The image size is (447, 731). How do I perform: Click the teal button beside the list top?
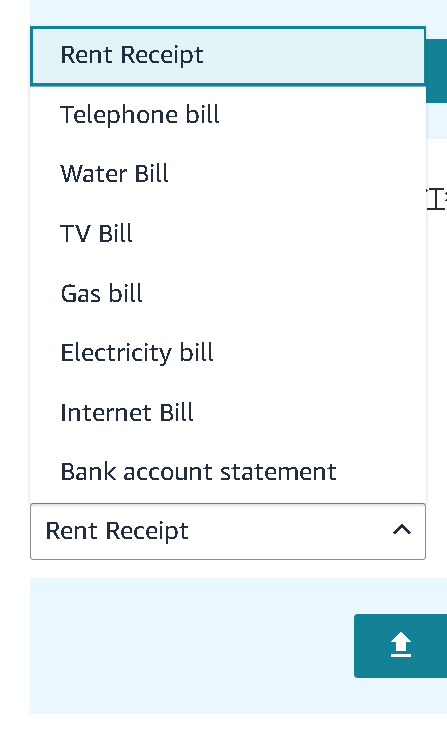[x=437, y=71]
